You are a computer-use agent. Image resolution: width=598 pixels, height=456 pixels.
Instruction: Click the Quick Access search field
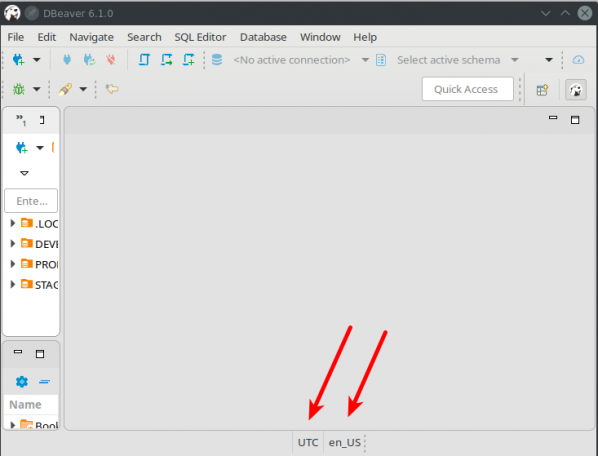tap(468, 89)
